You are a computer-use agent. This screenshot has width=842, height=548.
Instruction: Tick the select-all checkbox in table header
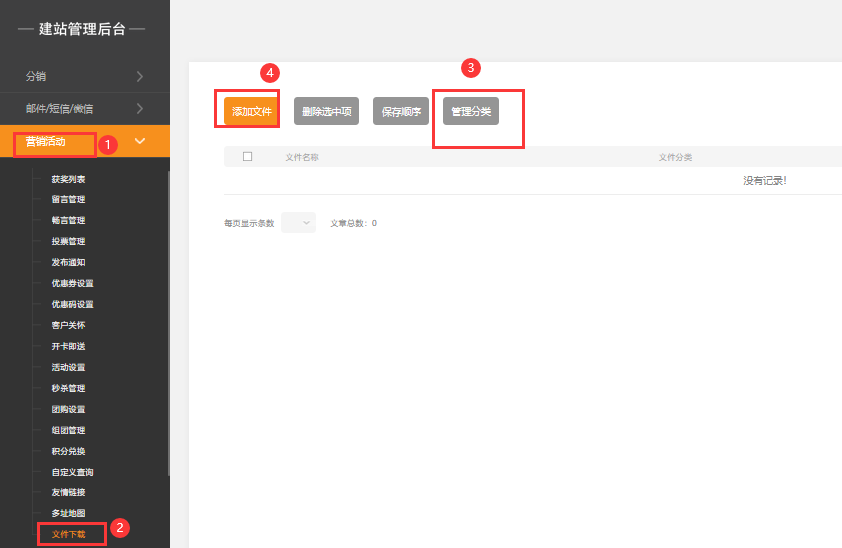pyautogui.click(x=248, y=157)
